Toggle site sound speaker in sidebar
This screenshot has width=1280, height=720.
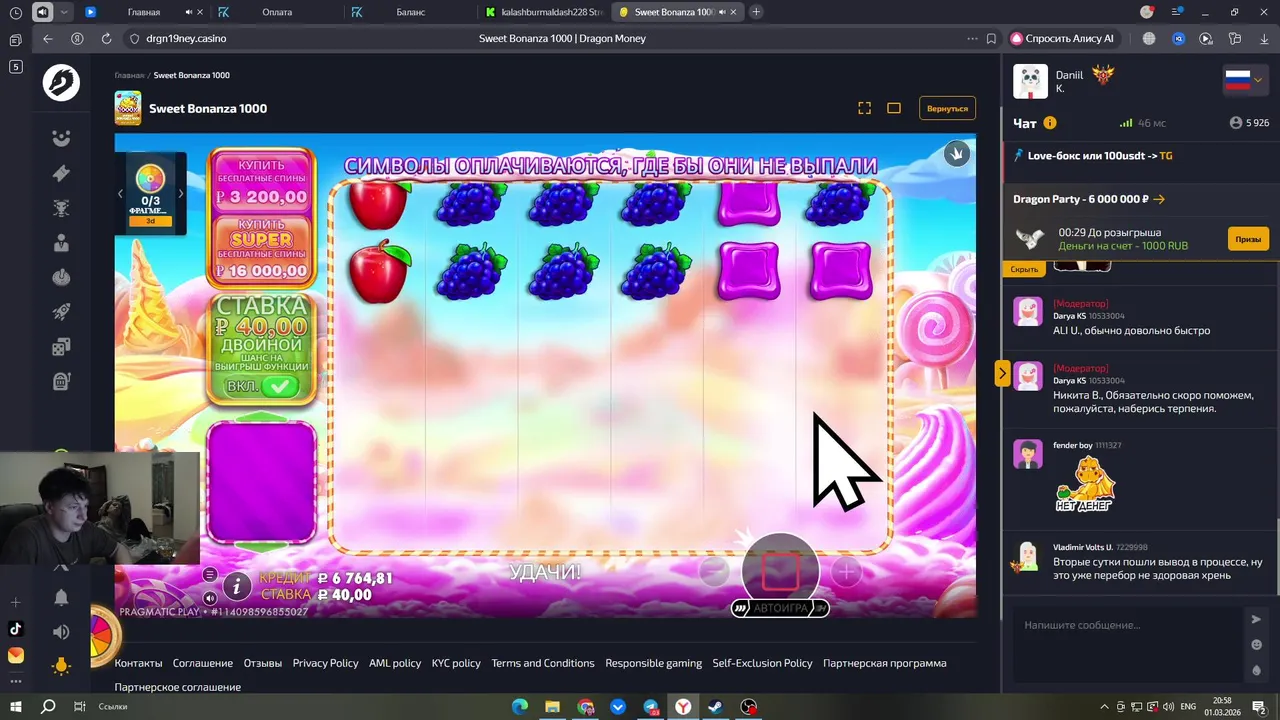[x=61, y=632]
